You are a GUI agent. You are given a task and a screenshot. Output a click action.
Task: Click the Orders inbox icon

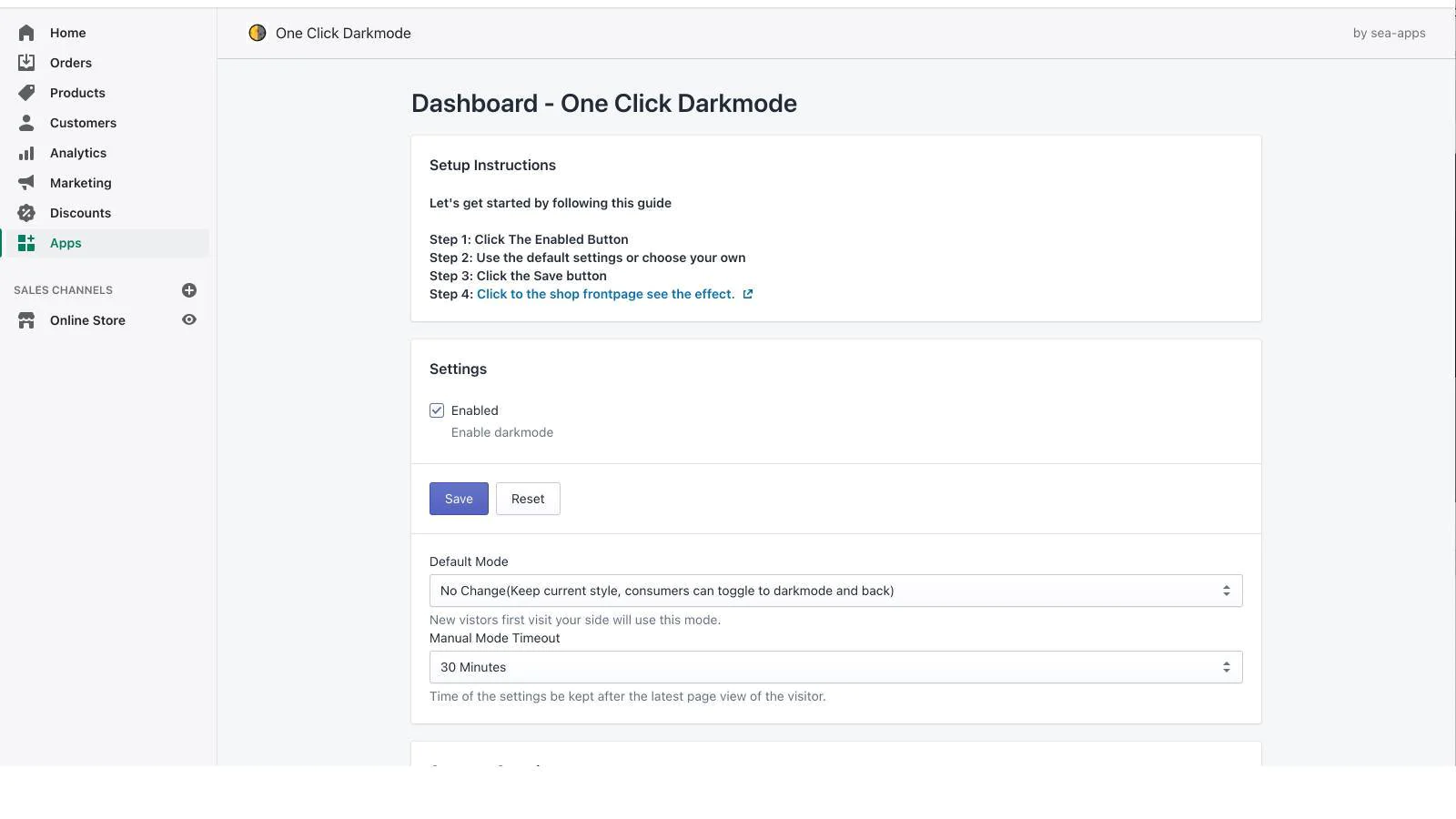coord(26,63)
